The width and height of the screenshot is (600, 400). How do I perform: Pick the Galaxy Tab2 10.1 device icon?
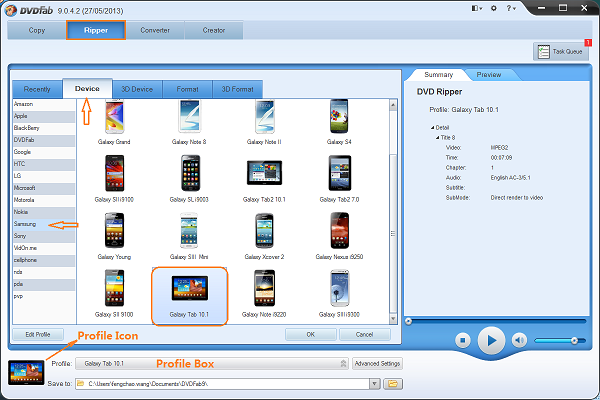click(x=264, y=173)
